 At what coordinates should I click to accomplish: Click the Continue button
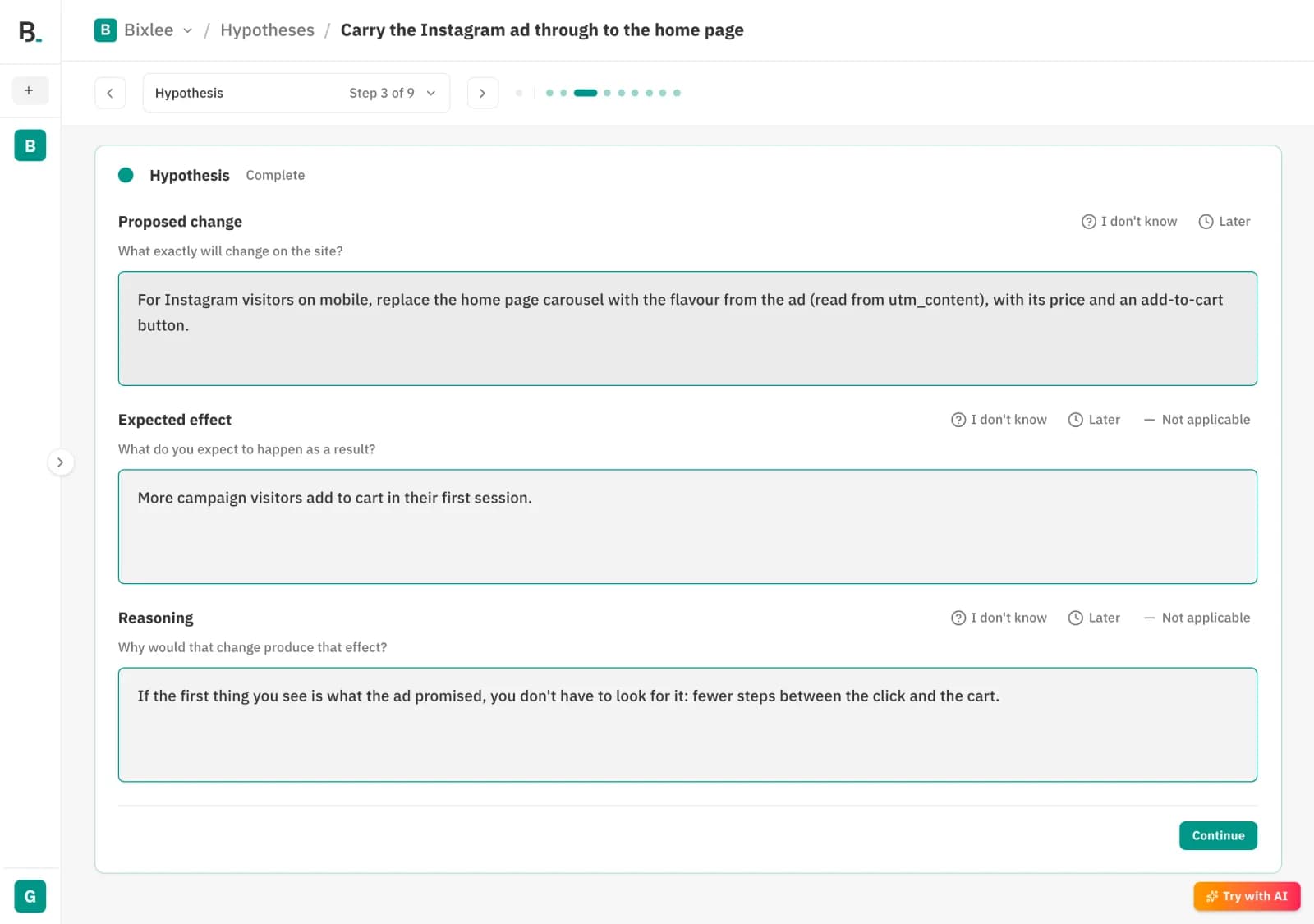(x=1218, y=835)
